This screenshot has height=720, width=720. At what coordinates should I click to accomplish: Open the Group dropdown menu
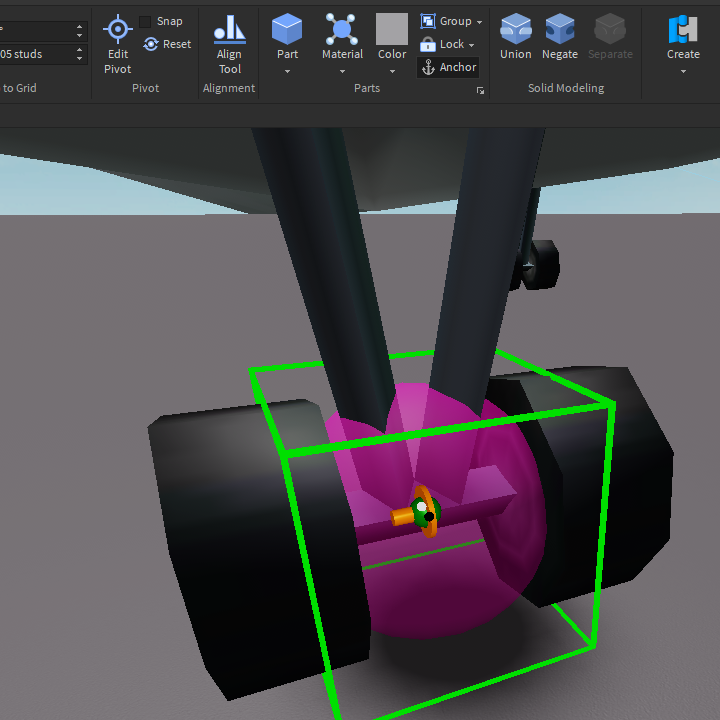coord(479,22)
